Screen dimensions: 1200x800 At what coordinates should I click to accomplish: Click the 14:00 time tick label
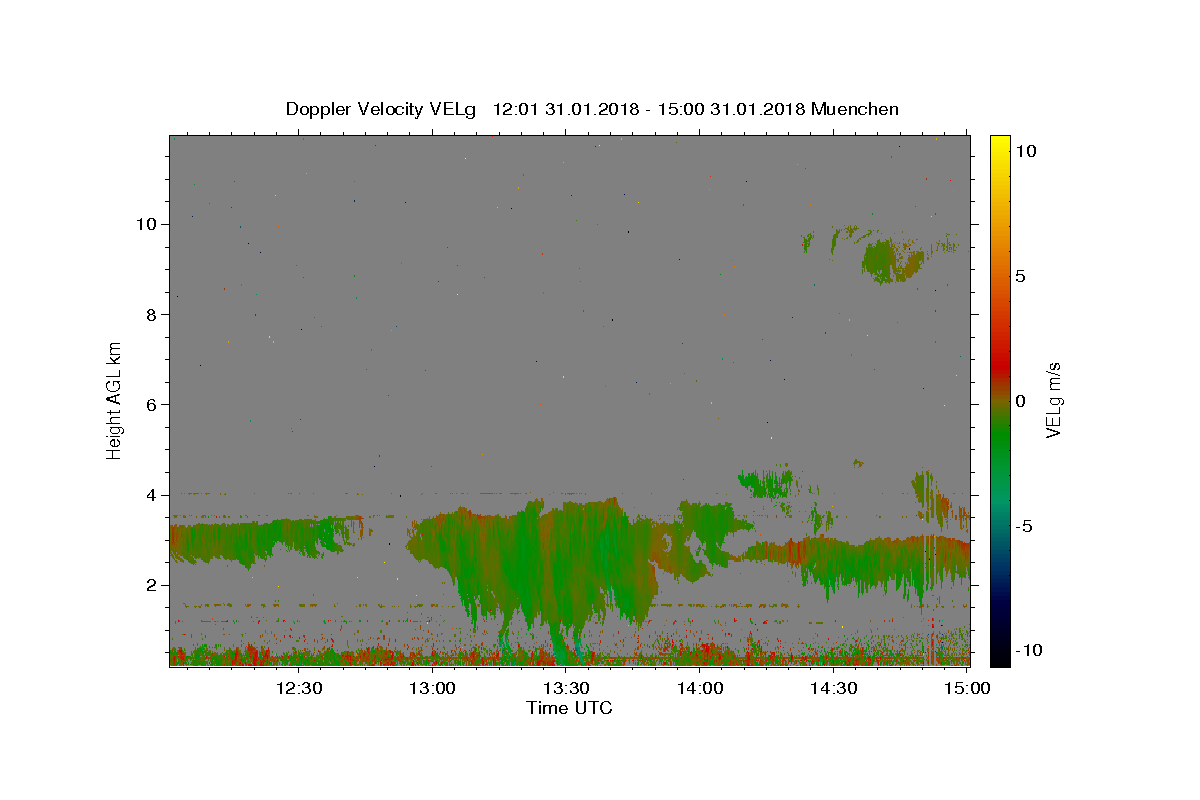pyautogui.click(x=700, y=688)
